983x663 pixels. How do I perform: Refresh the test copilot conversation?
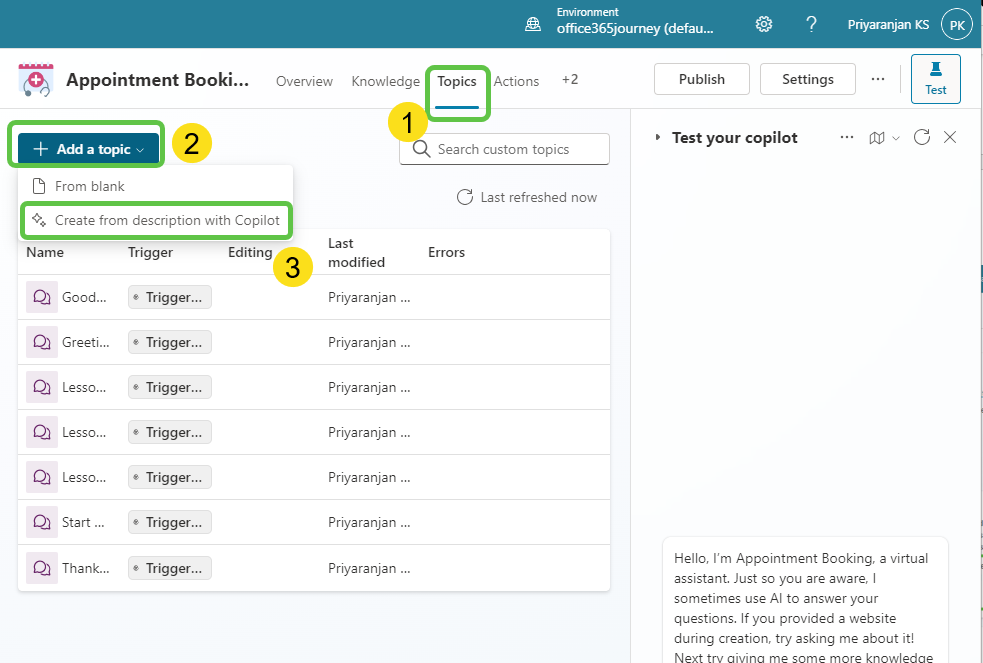point(922,137)
